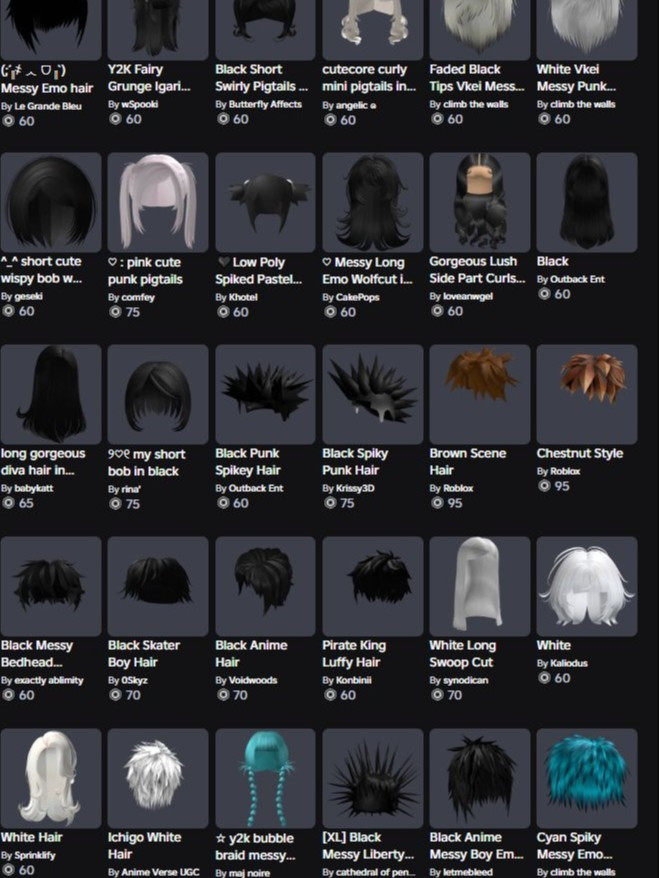
Task: Open creator Roblox under Chestnut Style
Action: (565, 471)
